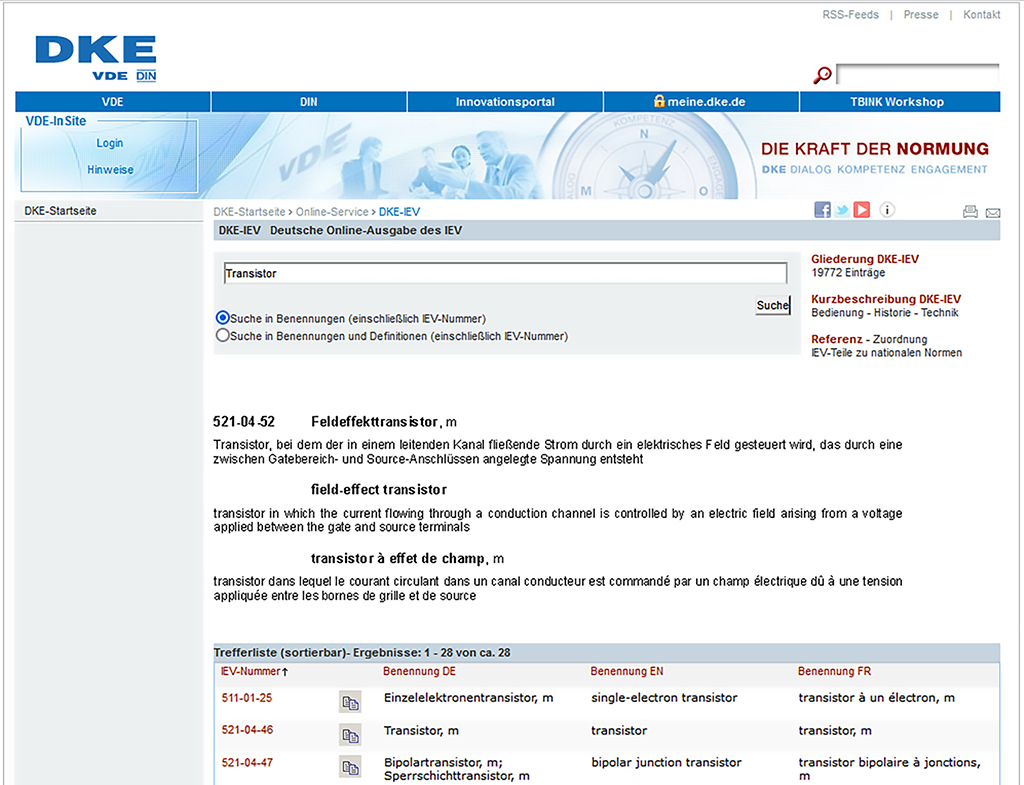Focus the search field containing 'Transistor'
This screenshot has width=1024, height=785.
click(505, 273)
